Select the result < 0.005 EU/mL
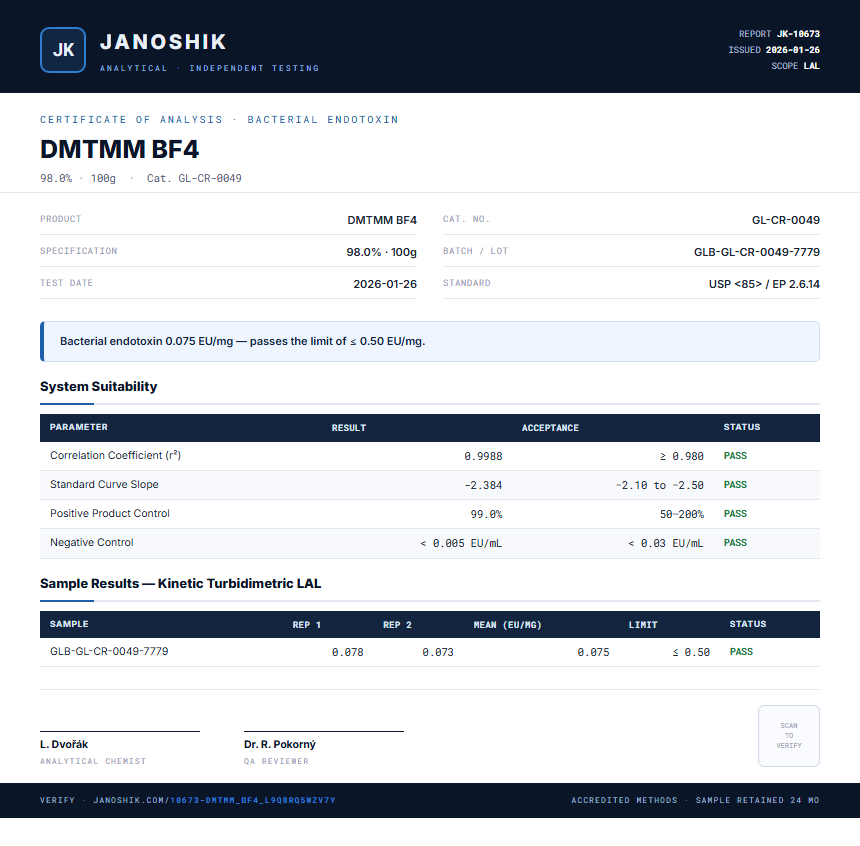The image size is (860, 846). (x=461, y=543)
